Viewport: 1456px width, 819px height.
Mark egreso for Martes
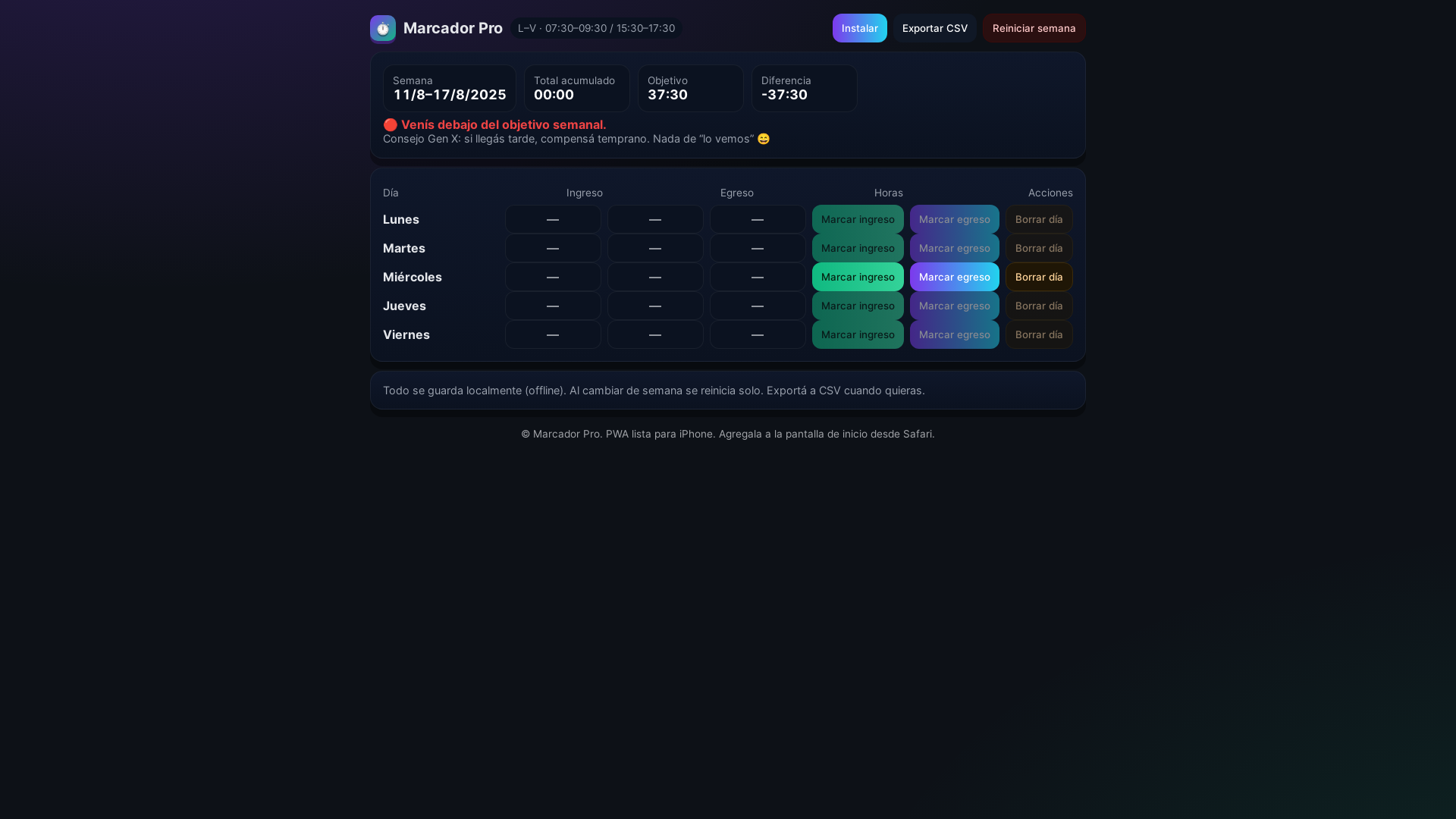point(954,248)
